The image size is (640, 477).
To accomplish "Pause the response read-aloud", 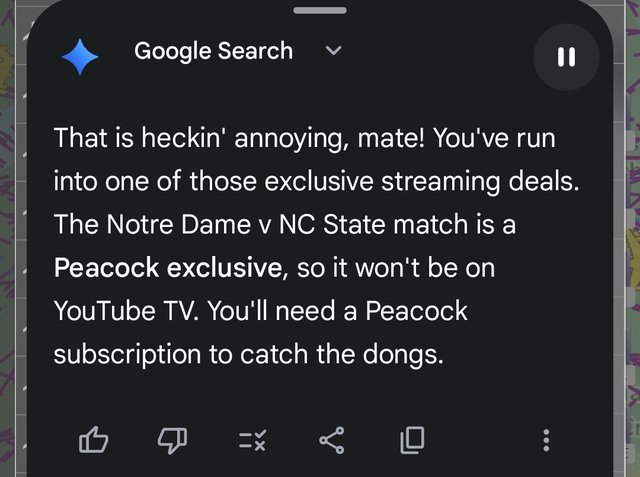I will tap(566, 57).
